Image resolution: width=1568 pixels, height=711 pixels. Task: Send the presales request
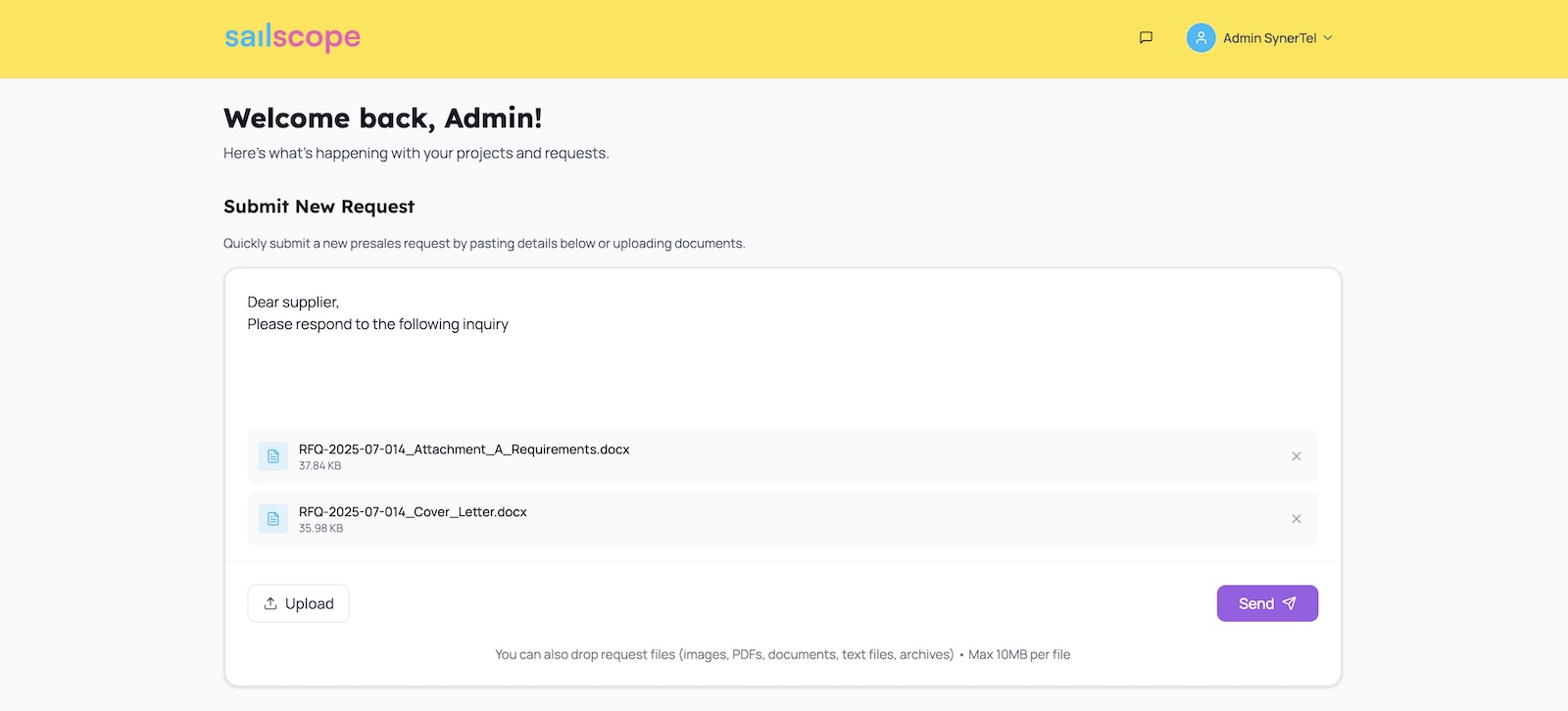[1266, 603]
